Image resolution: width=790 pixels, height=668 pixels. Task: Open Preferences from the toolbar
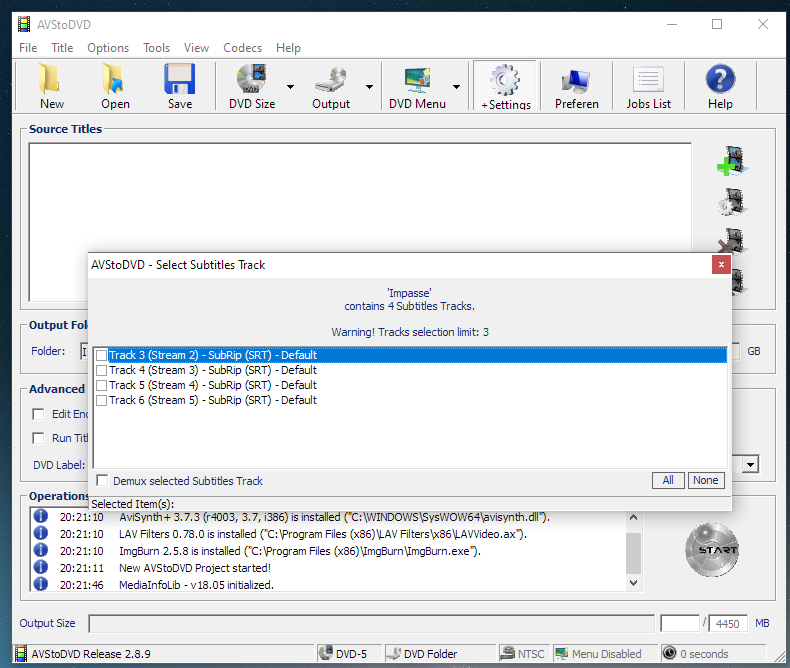point(576,86)
